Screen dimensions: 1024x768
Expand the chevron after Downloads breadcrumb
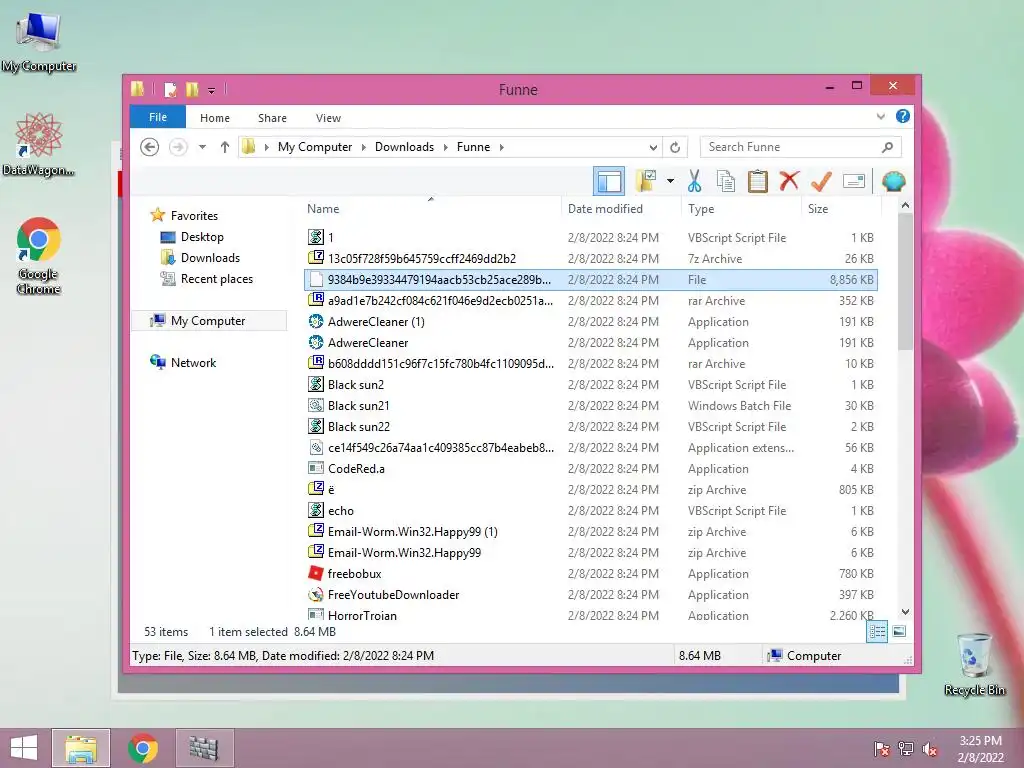pos(445,147)
